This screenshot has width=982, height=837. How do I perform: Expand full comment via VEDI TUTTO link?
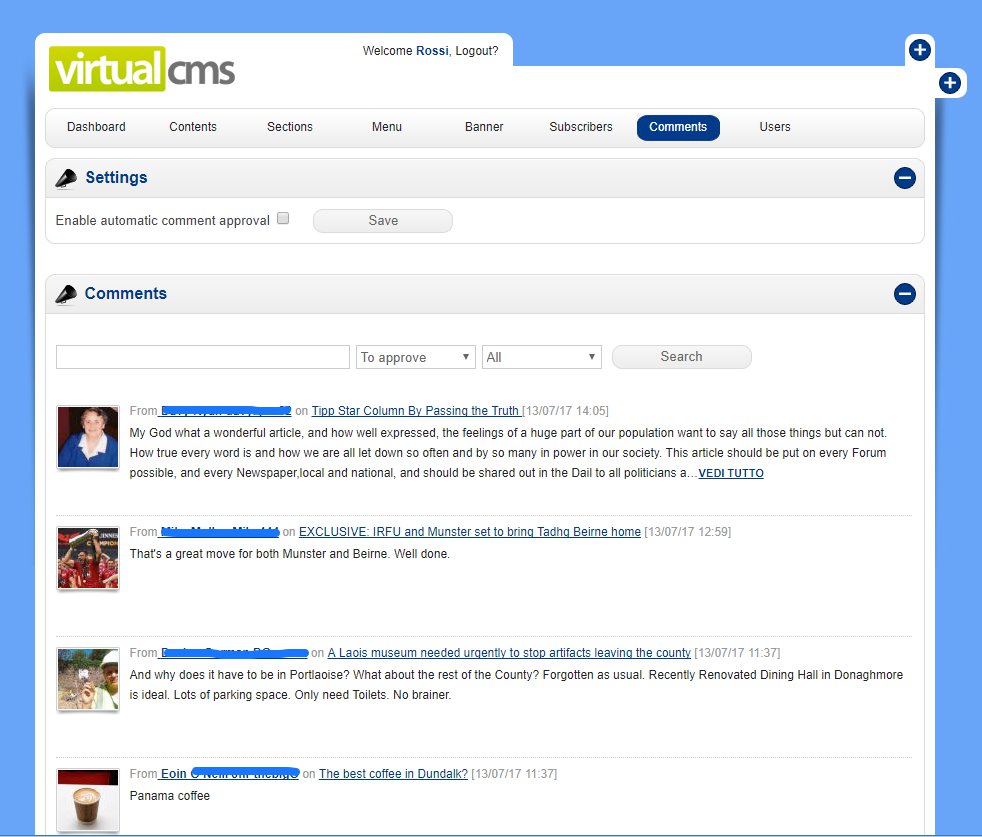(x=730, y=473)
